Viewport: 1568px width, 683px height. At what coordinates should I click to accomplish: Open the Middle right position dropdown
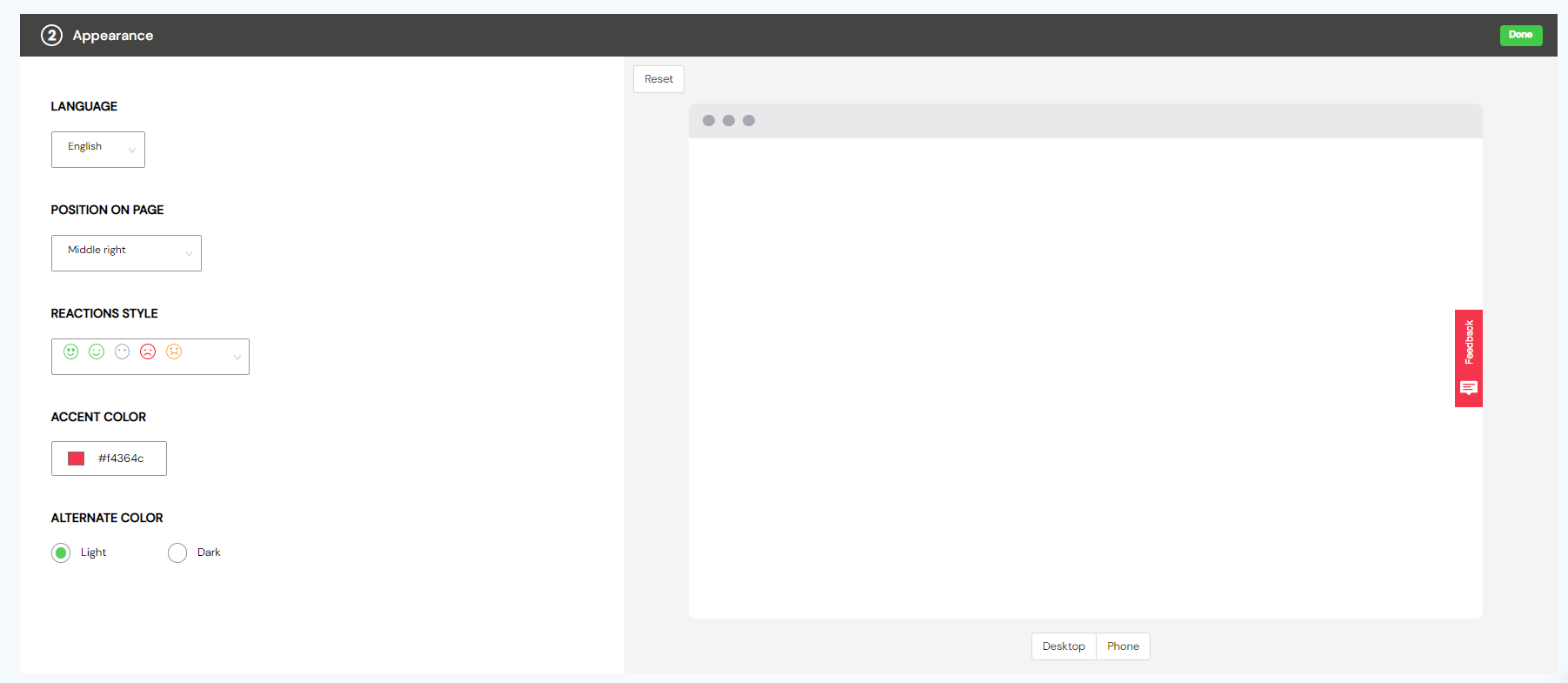[126, 253]
